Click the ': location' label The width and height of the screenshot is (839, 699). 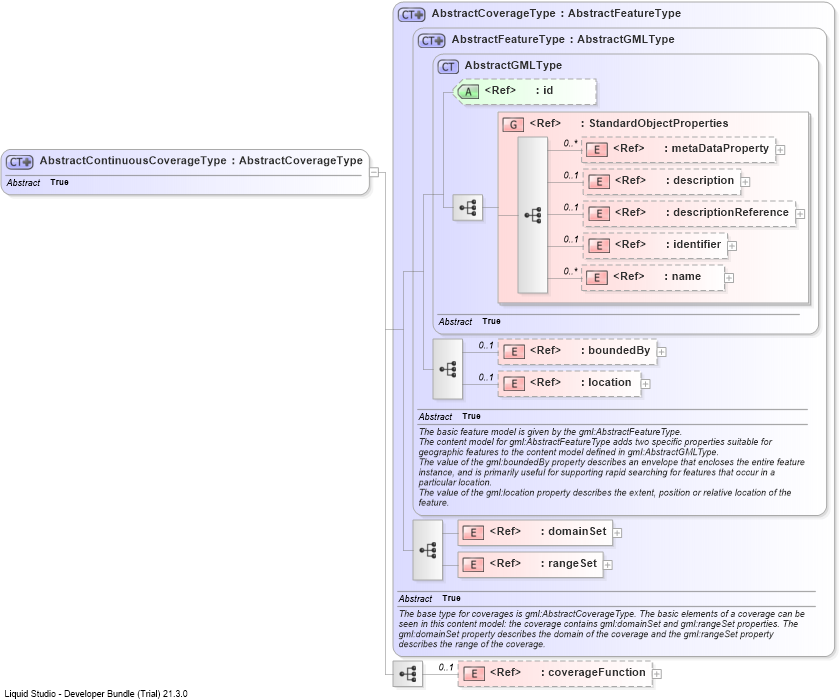point(606,382)
